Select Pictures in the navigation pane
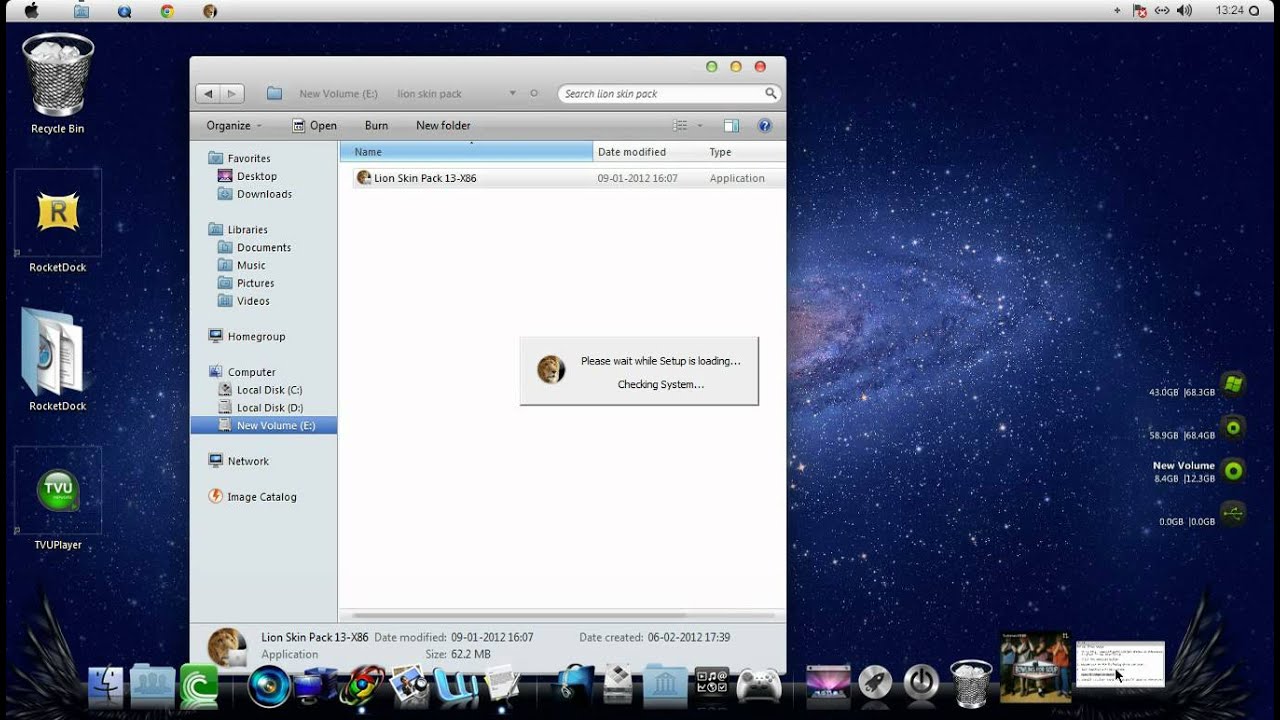The image size is (1280, 720). click(255, 283)
